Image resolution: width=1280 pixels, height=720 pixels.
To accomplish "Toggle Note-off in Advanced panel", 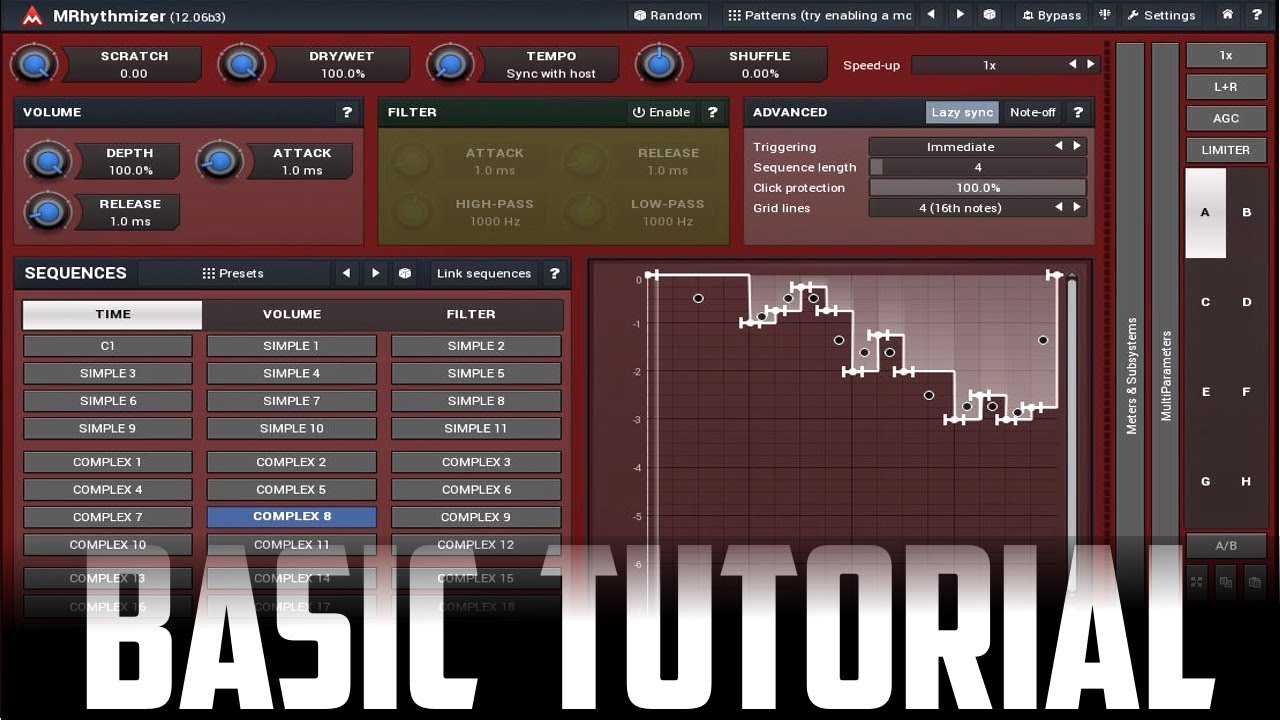I will tap(1033, 112).
